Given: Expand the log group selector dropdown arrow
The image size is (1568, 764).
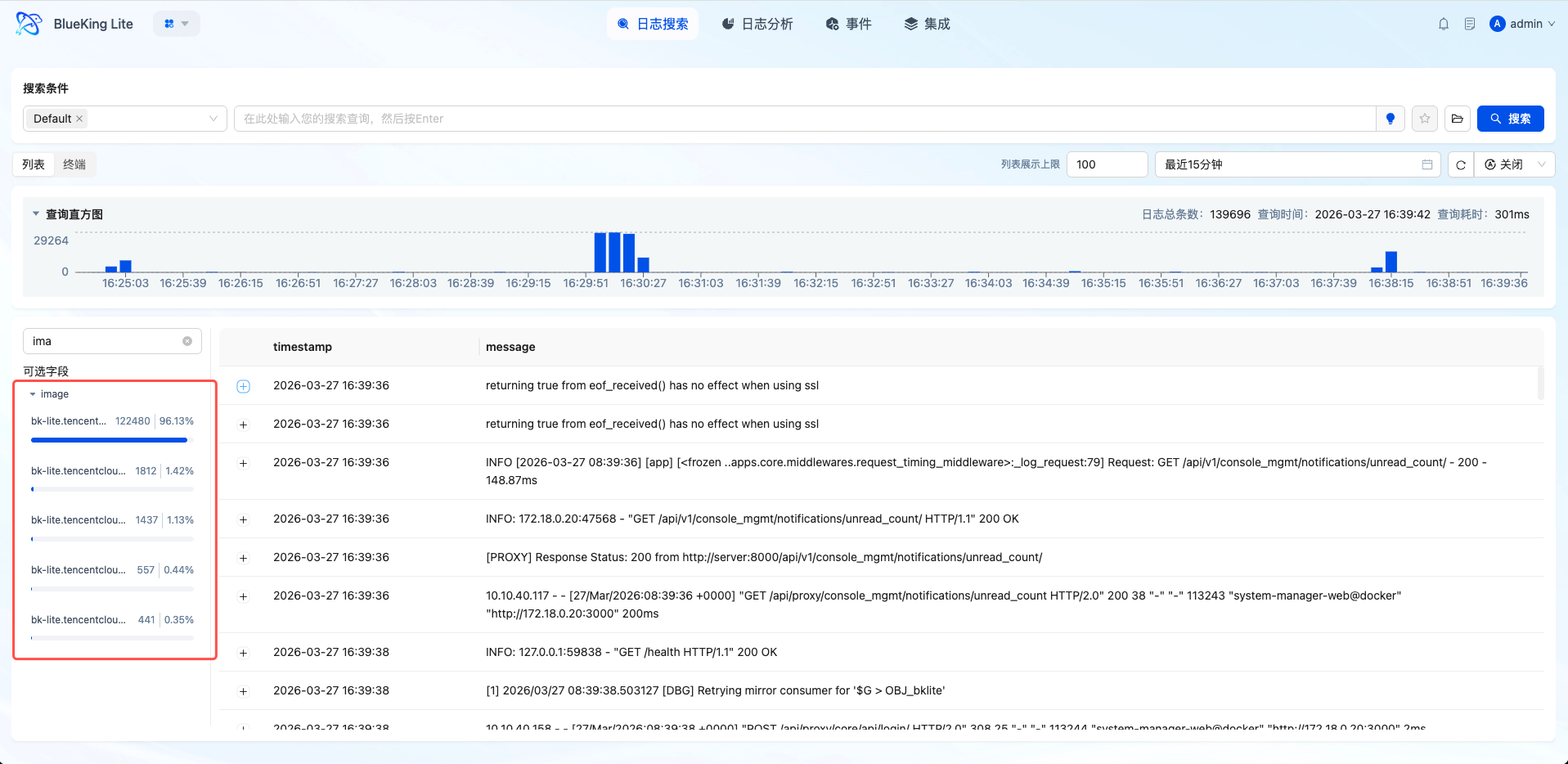Looking at the screenshot, I should pyautogui.click(x=213, y=119).
